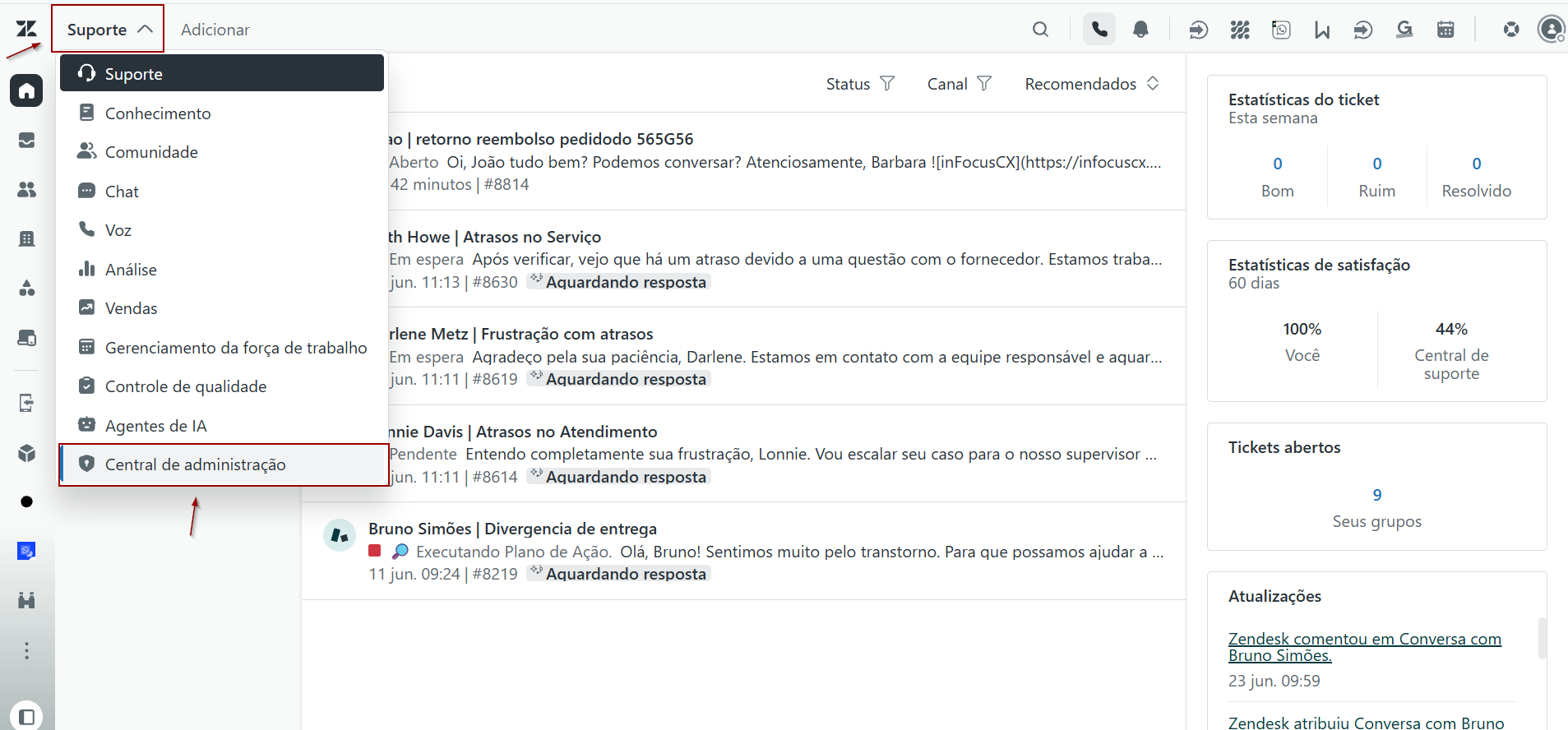Open the three-dots more sidebar icon
Screen dimensions: 1568x730
[x=26, y=651]
